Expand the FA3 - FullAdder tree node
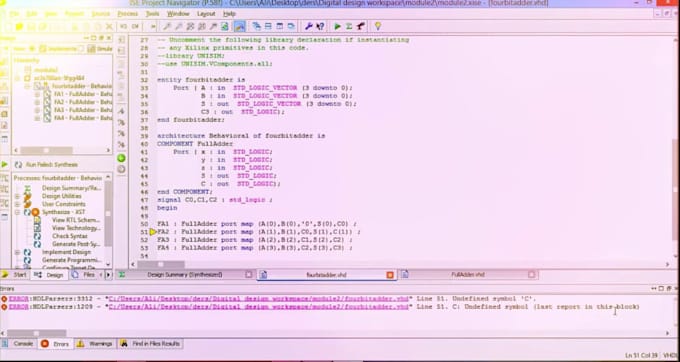This screenshot has width=680, height=362. [x=37, y=110]
